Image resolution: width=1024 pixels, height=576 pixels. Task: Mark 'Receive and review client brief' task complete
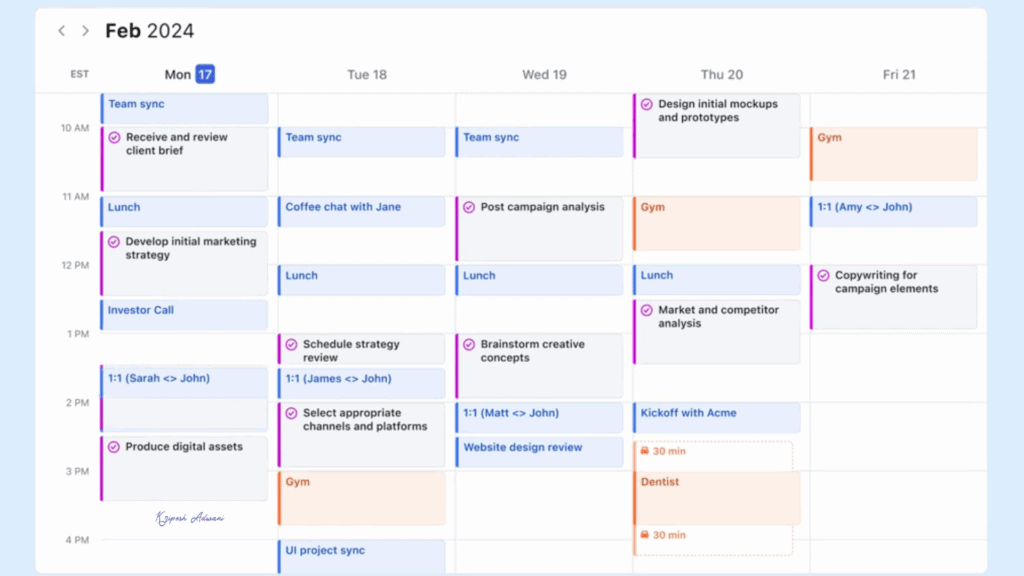(114, 138)
